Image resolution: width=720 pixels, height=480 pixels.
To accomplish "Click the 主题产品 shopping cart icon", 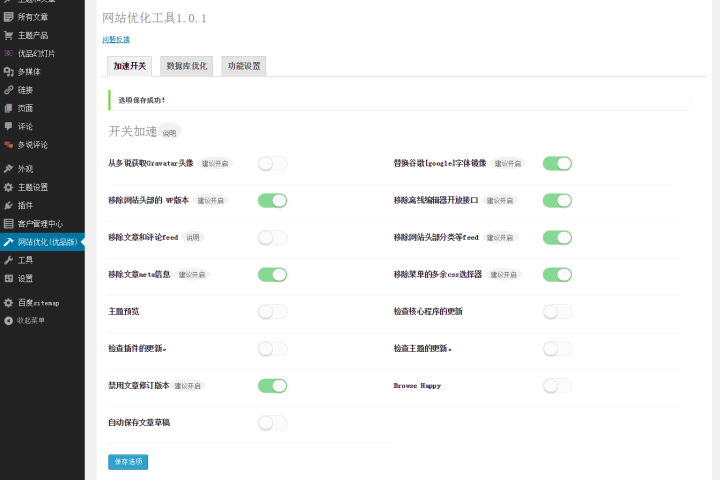I will pos(8,35).
